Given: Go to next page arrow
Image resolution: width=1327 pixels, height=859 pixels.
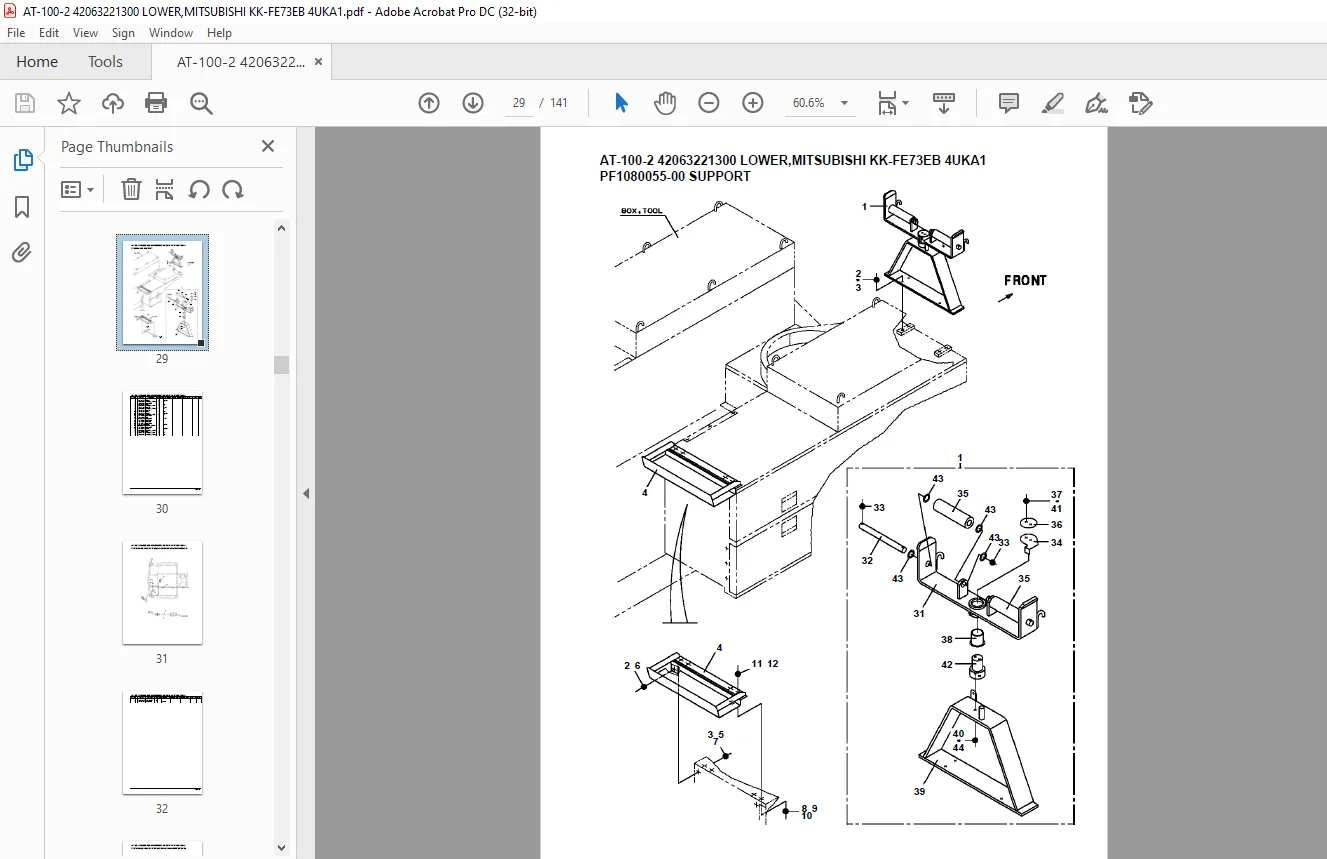Looking at the screenshot, I should tap(473, 103).
